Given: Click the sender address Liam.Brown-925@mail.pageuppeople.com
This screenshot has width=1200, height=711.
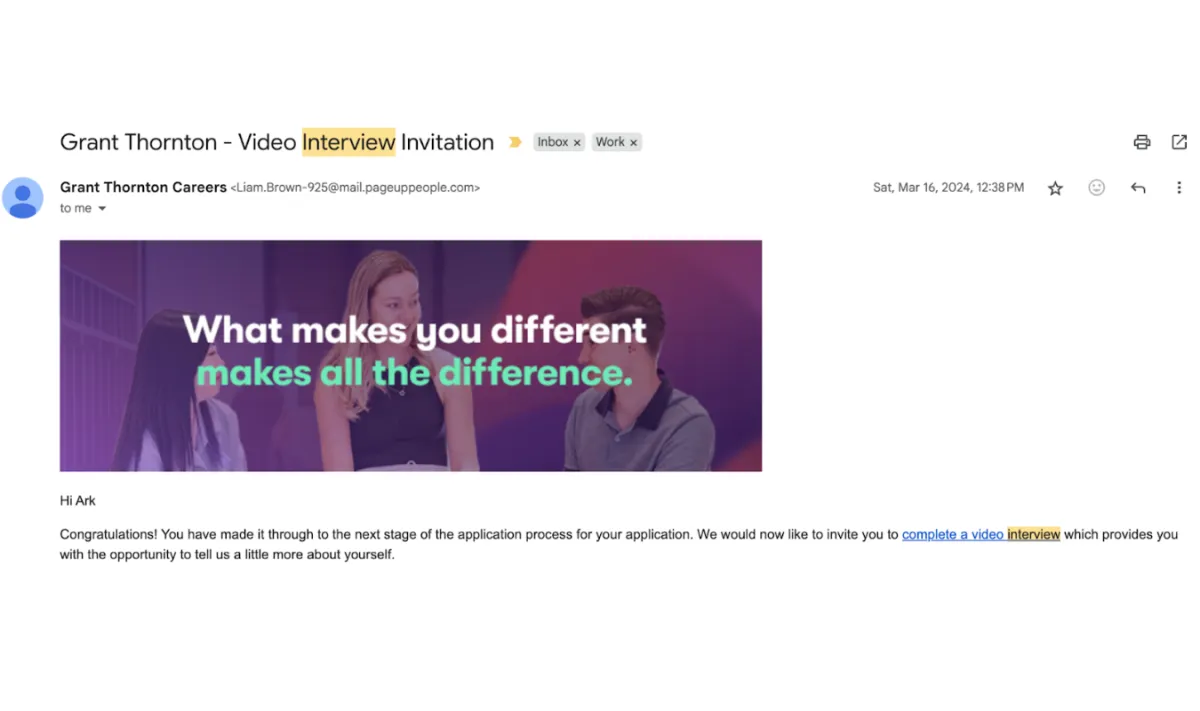Looking at the screenshot, I should pyautogui.click(x=355, y=187).
